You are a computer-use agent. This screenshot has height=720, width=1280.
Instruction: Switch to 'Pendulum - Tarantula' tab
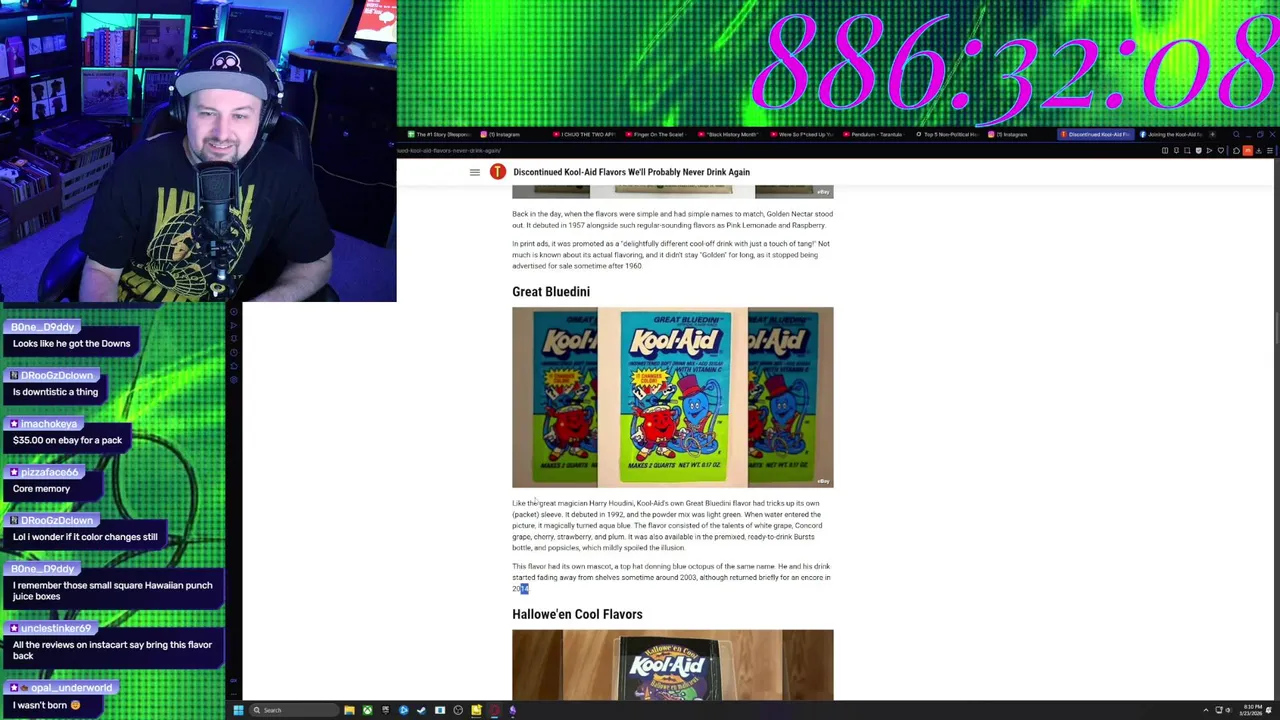tap(874, 135)
